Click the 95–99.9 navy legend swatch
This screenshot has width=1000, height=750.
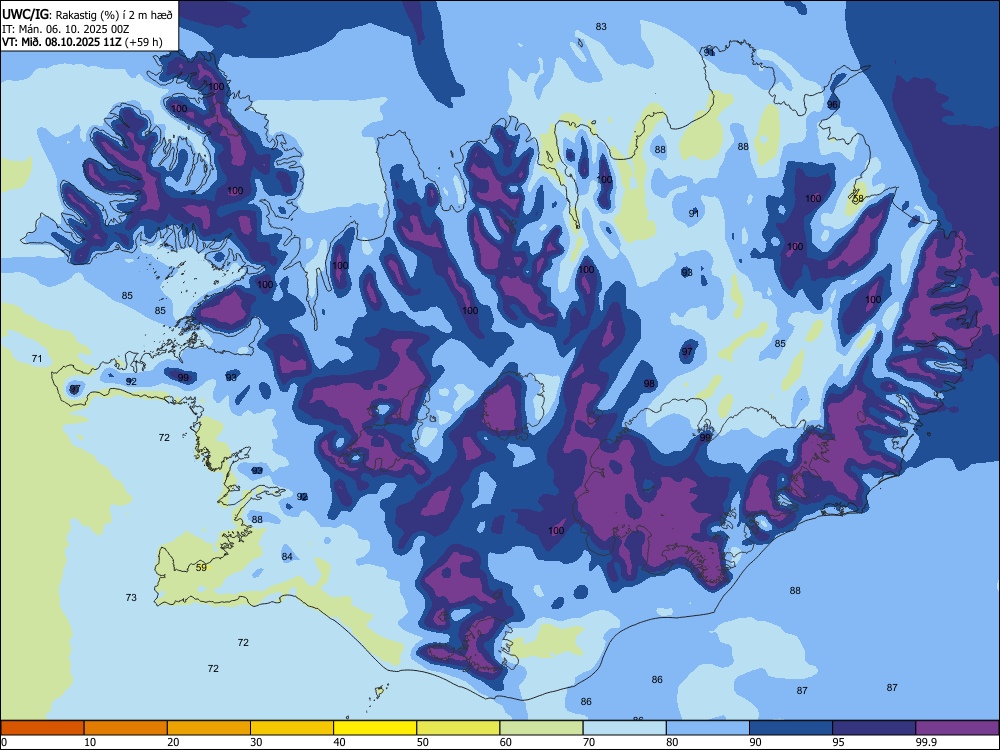[x=874, y=728]
